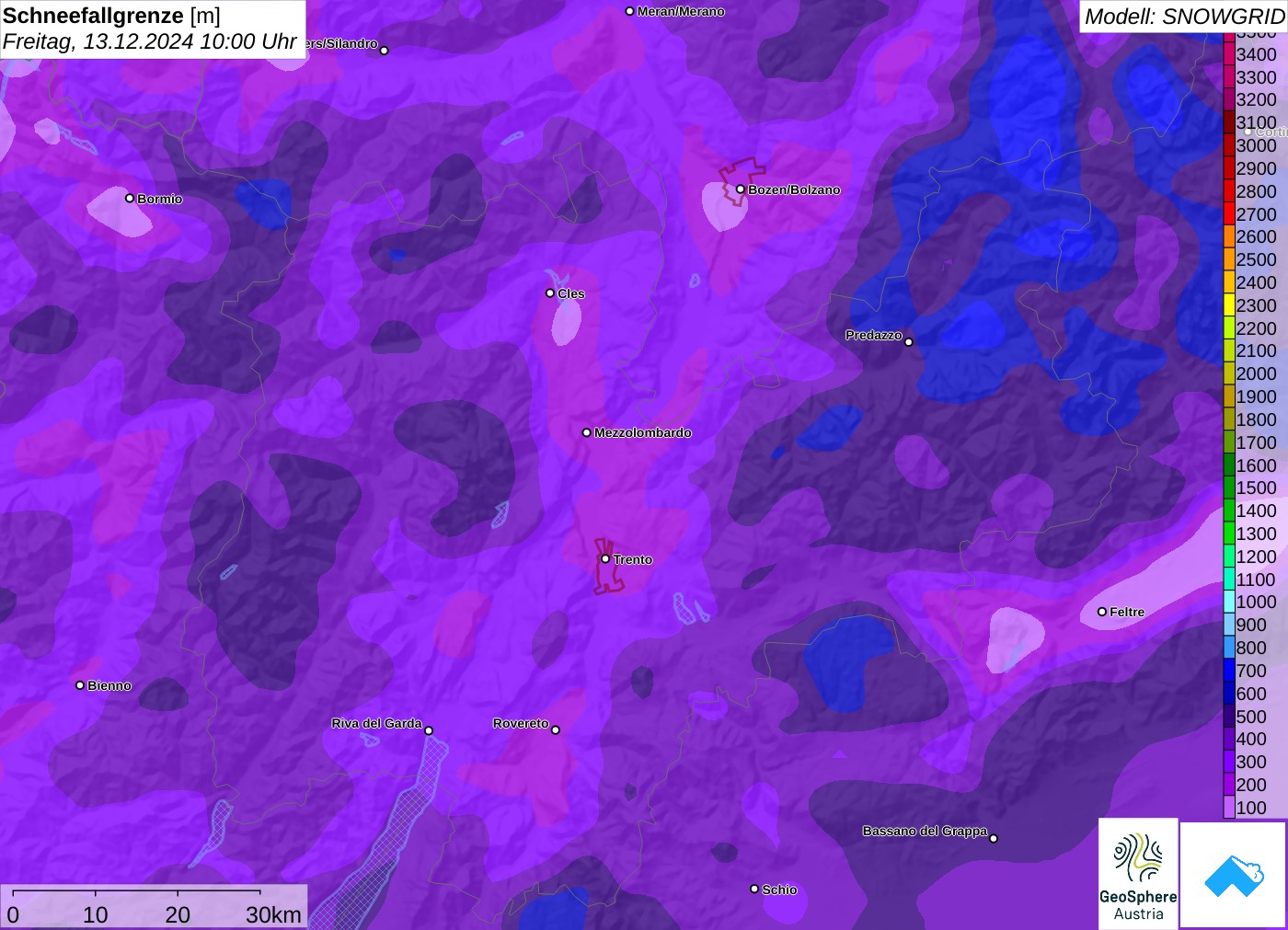Click the Bassano del Grappa marker dot
Viewport: 1288px width, 930px height.
point(994,838)
